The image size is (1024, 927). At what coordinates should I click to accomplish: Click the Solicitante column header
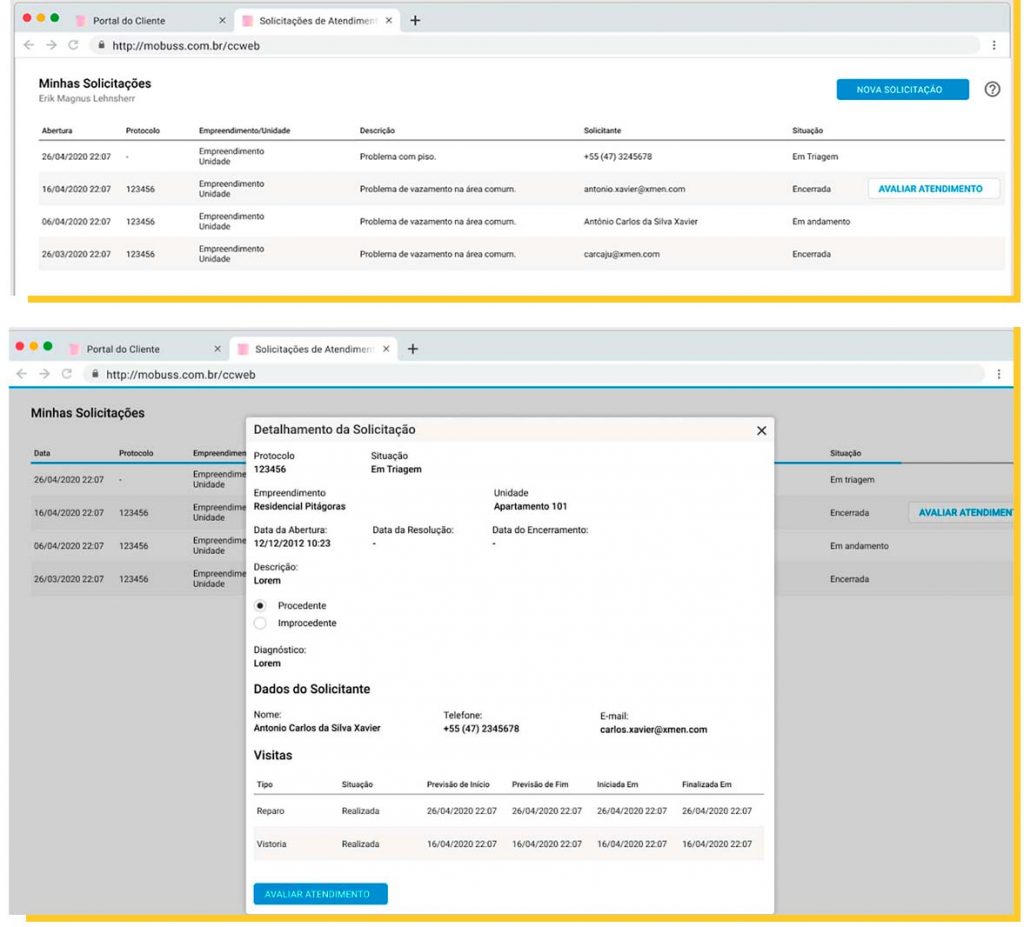[x=602, y=131]
